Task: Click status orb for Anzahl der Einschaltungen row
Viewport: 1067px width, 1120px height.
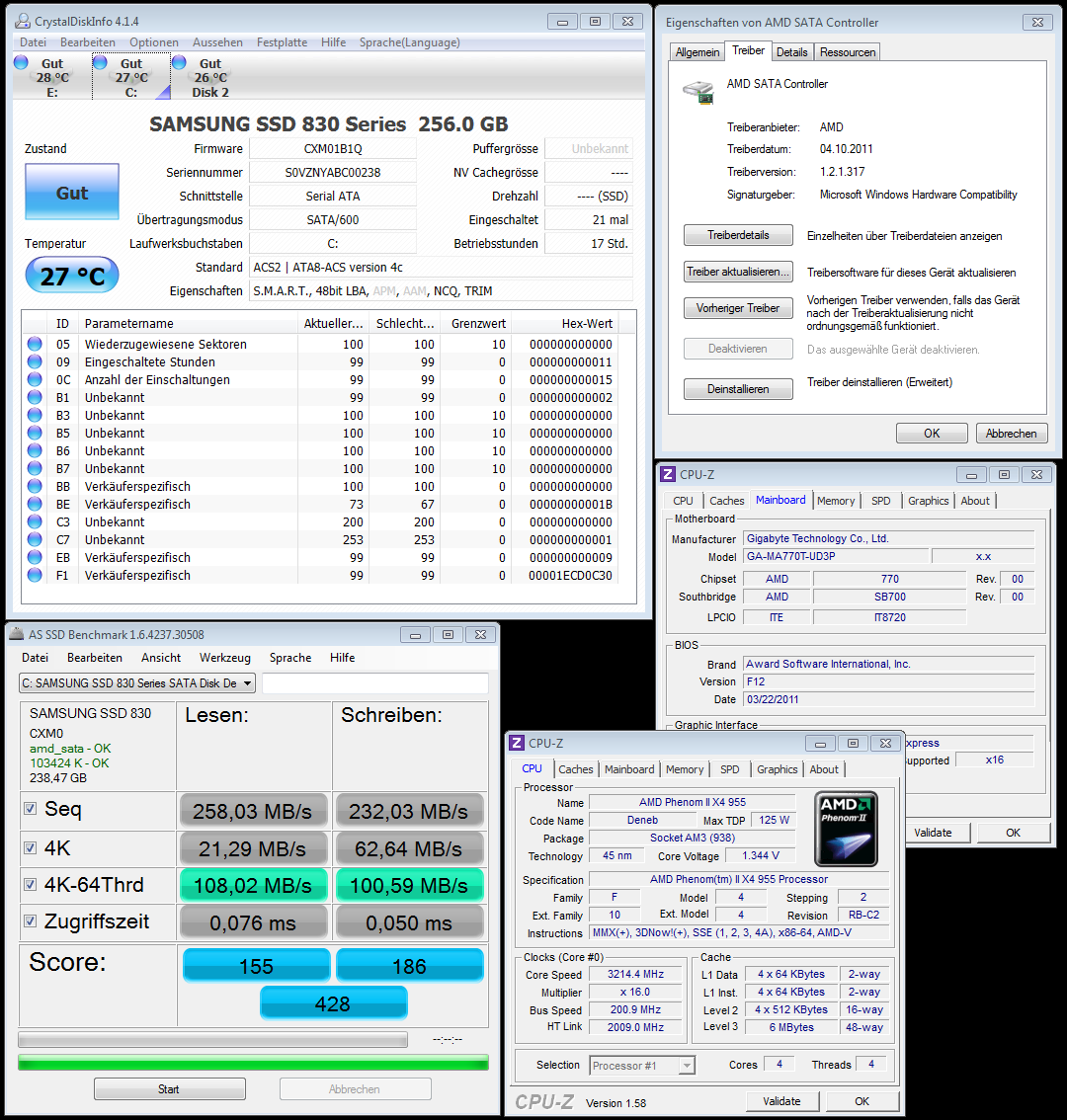Action: 35,379
